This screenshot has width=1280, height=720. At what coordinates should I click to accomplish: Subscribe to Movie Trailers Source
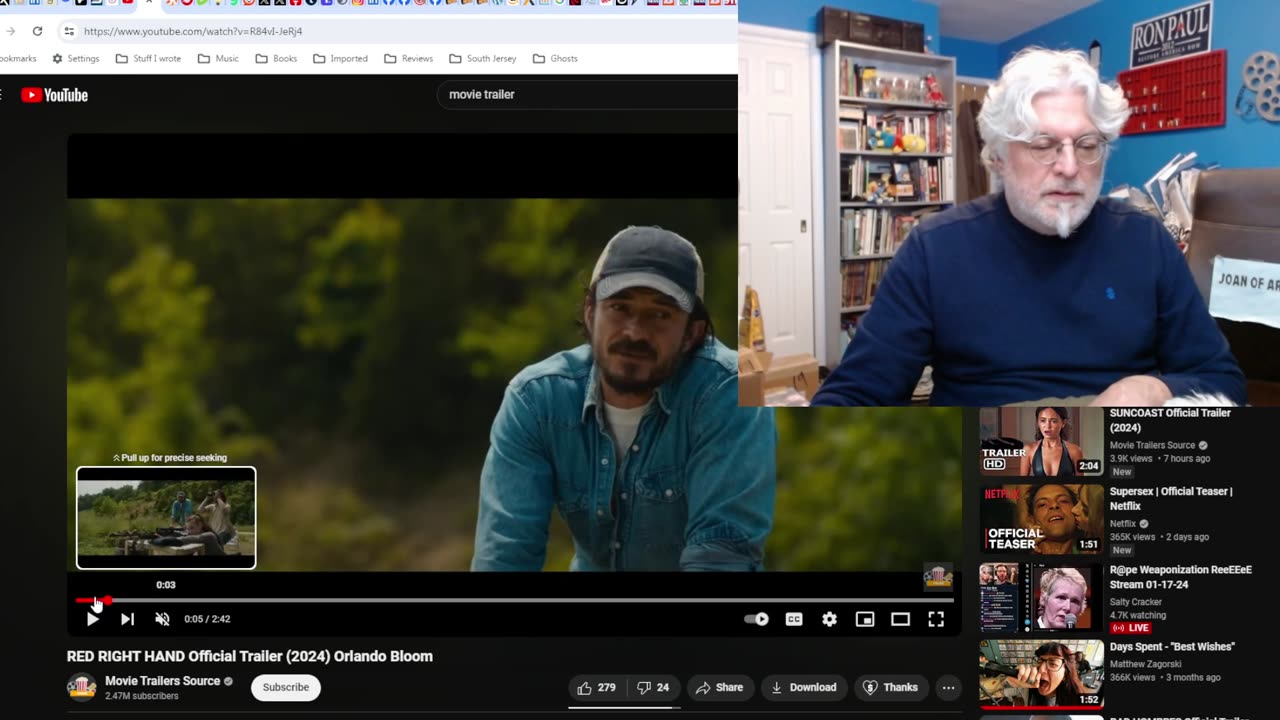pyautogui.click(x=286, y=687)
